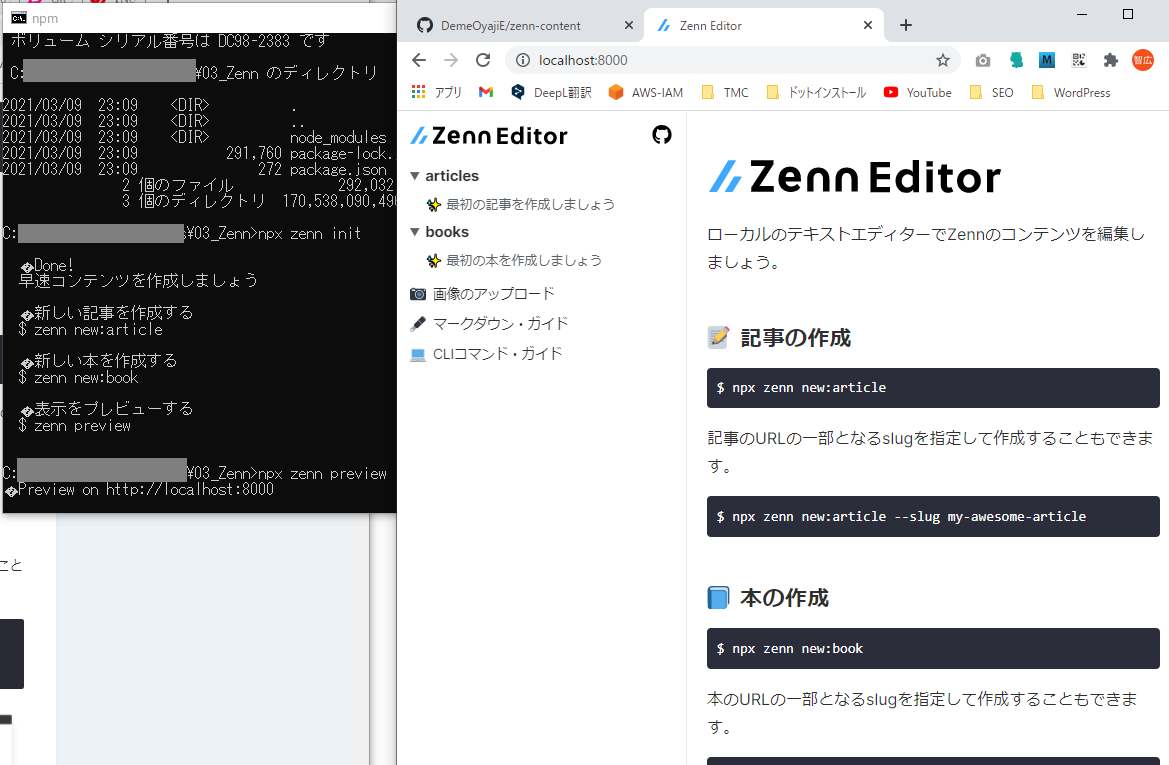Open a new browser tab
Screen dimensions: 1169x765
pos(906,25)
